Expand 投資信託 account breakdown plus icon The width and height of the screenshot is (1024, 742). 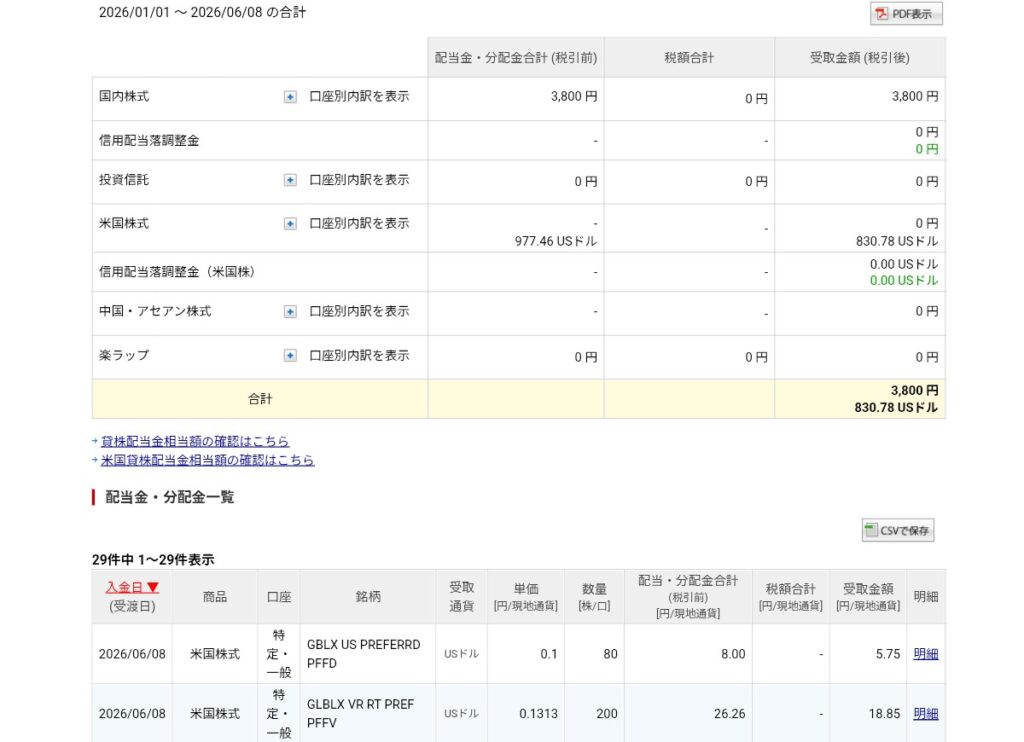290,180
